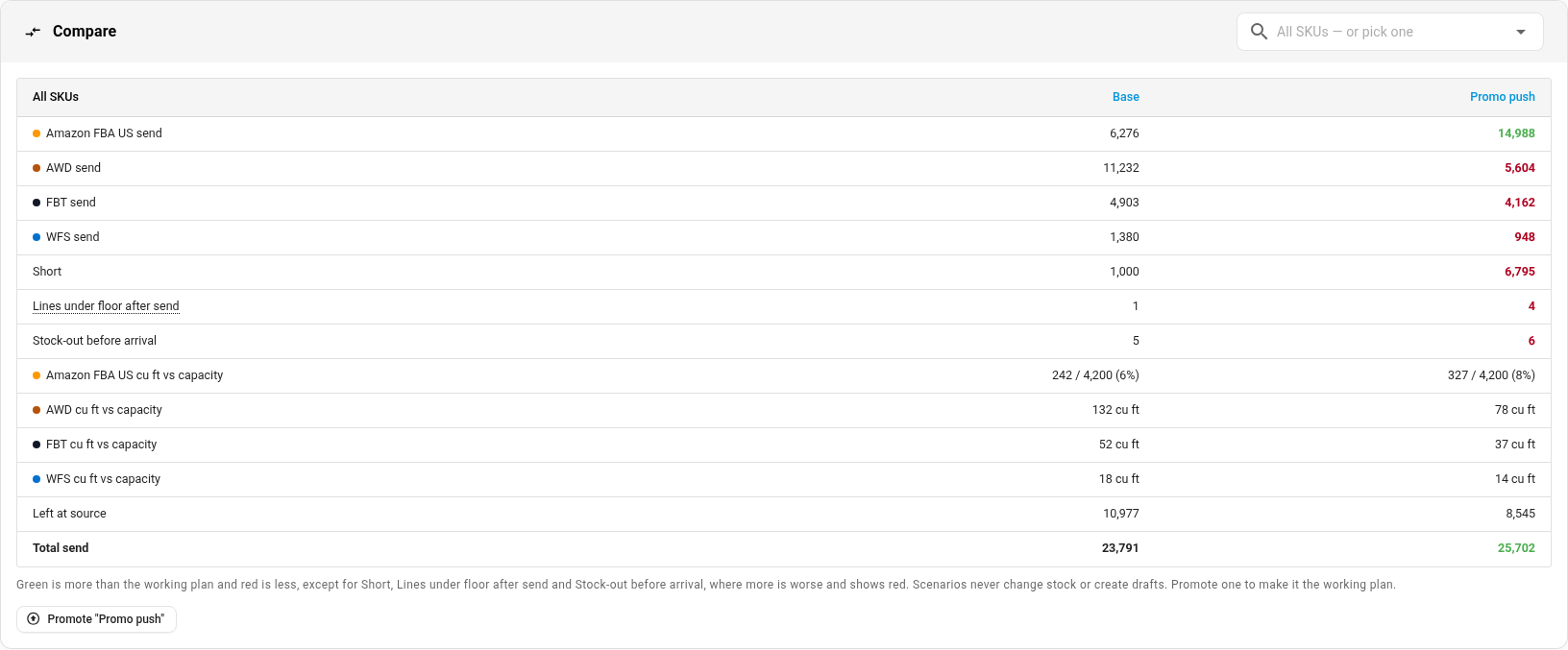Select Amazon FBA US cu ft vs capacity label
This screenshot has height=650, width=1568.
(x=135, y=375)
